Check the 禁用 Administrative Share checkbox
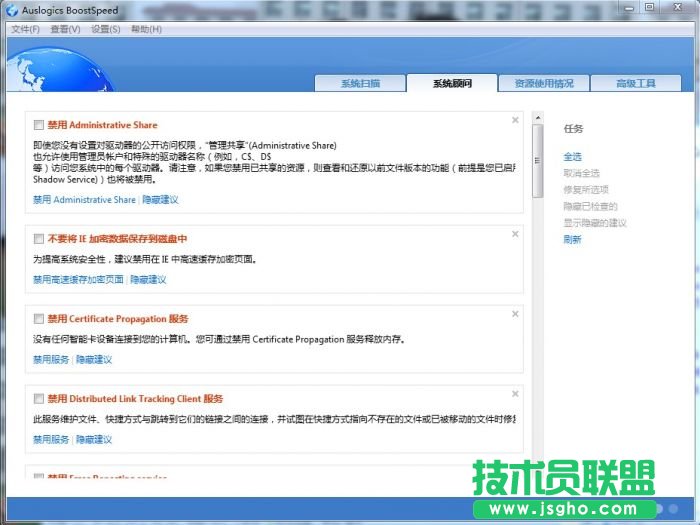Screen dimensions: 700x525 point(39,125)
